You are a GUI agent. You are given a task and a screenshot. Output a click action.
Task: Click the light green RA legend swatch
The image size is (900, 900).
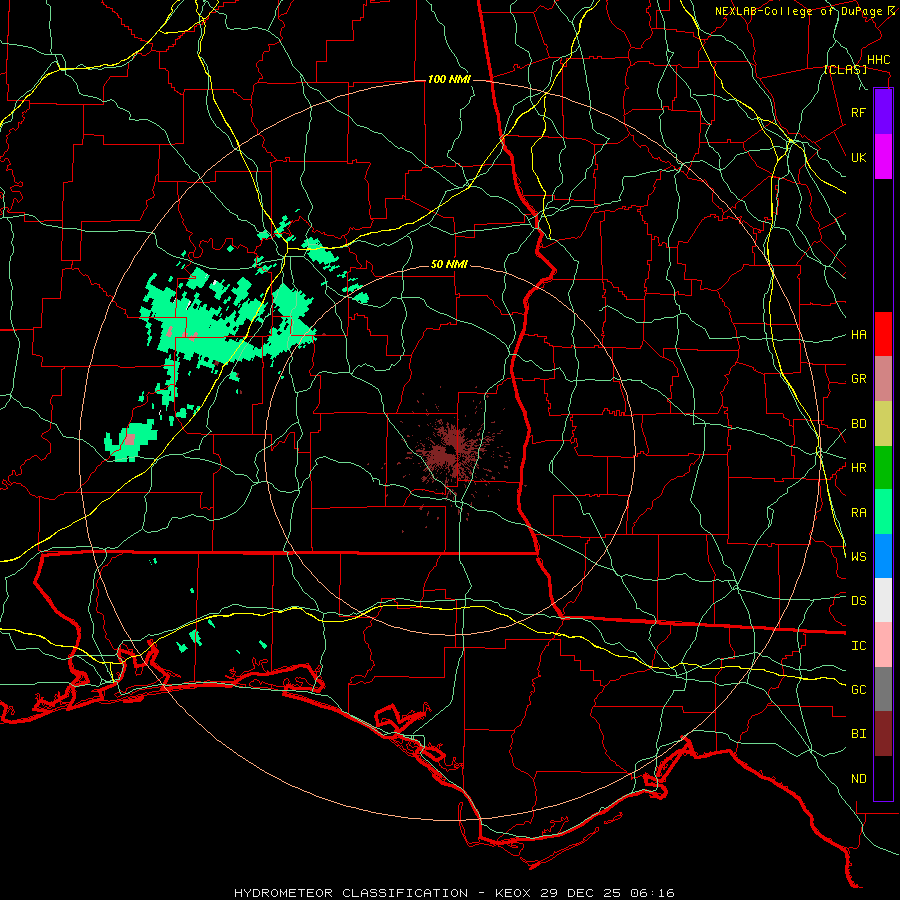pos(883,512)
